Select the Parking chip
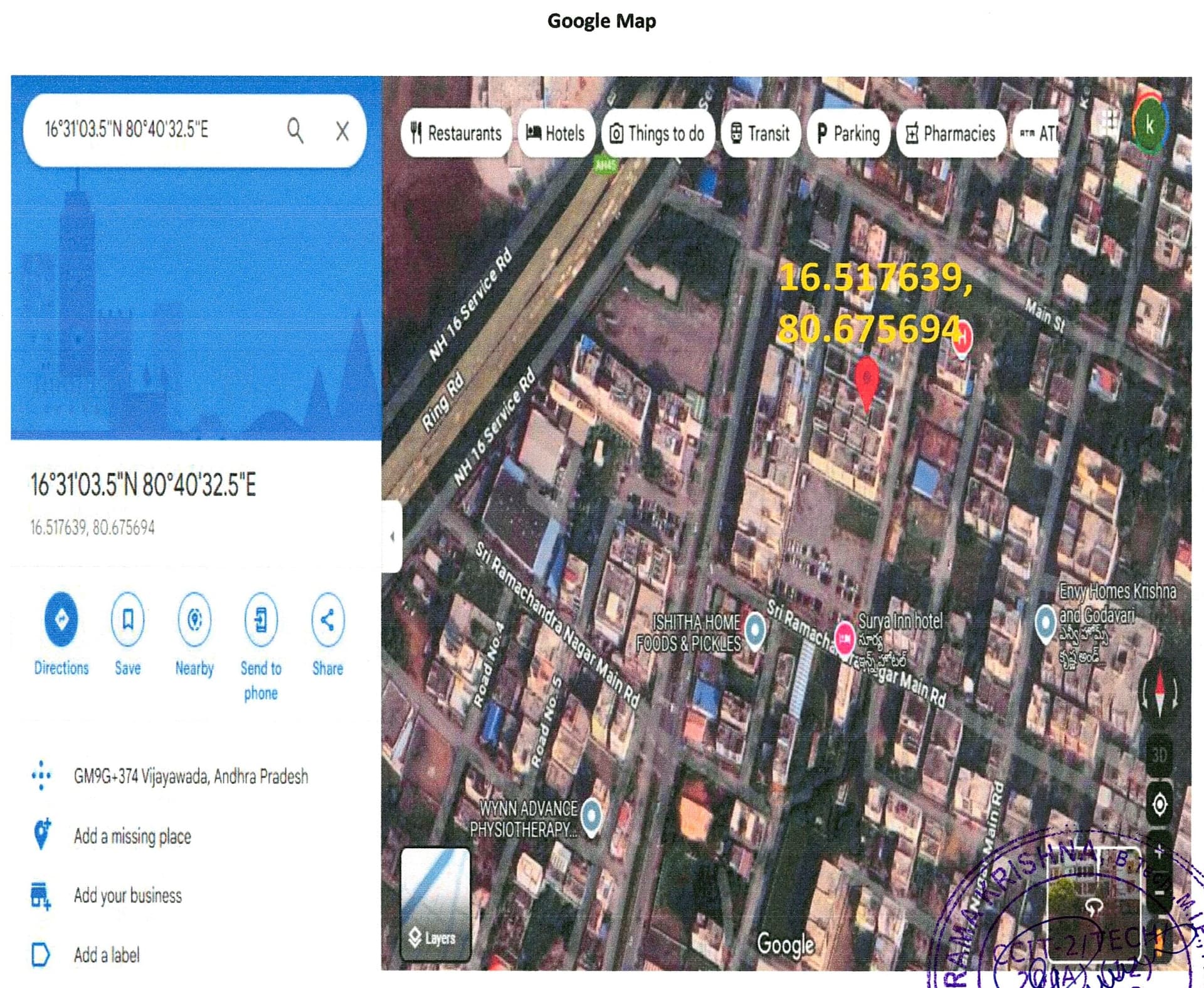This screenshot has height=988, width=1204. (x=848, y=133)
